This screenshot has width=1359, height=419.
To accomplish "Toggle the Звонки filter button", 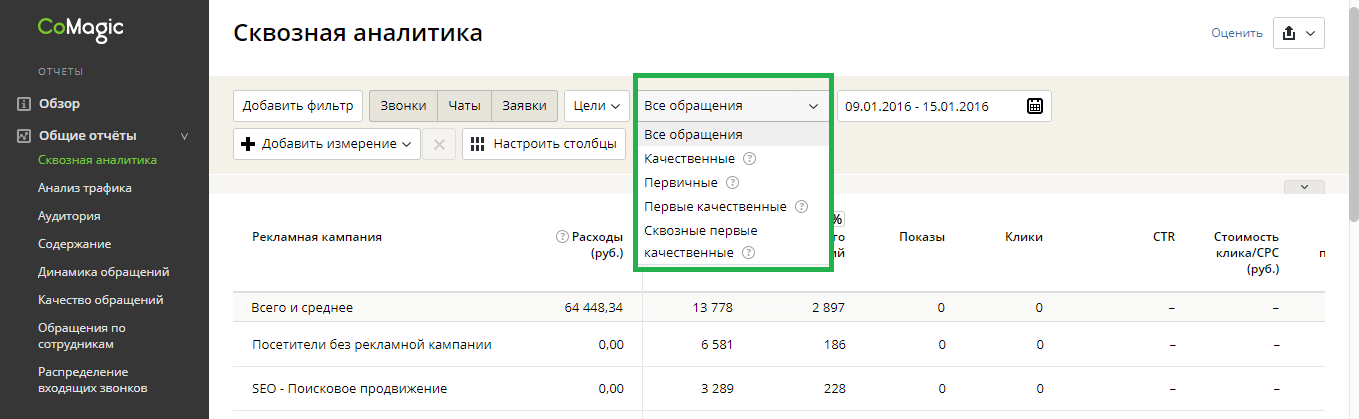I will [403, 106].
